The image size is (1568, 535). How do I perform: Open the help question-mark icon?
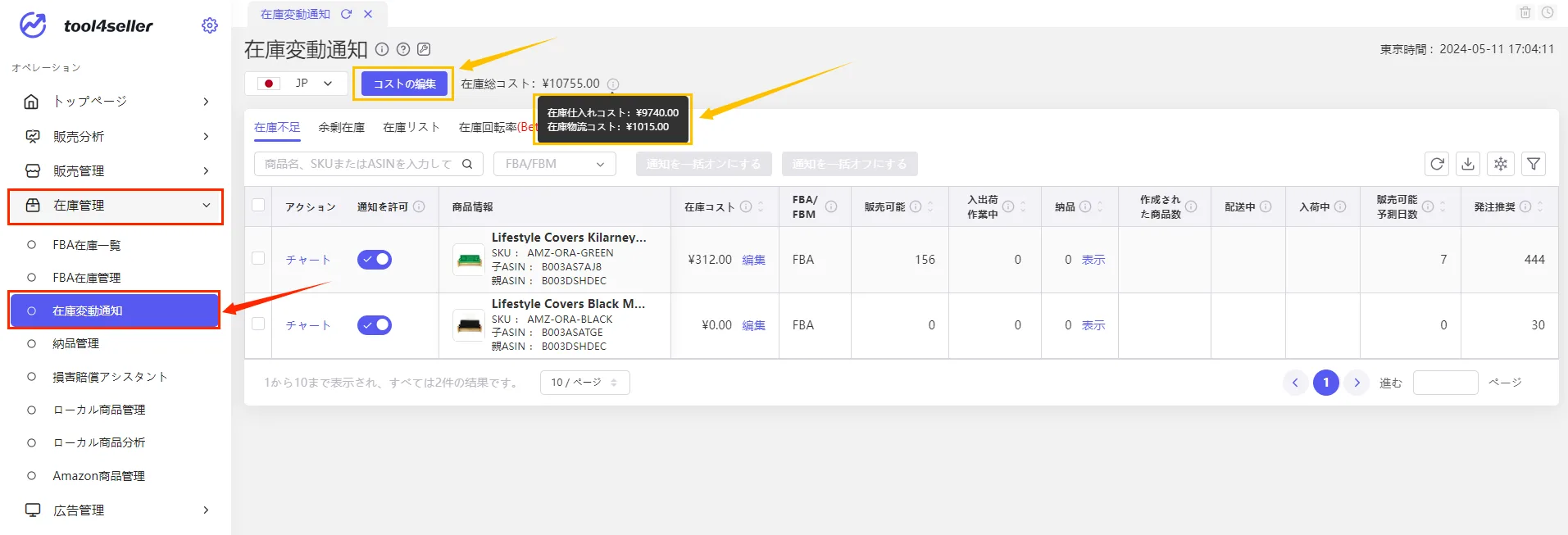[x=402, y=49]
